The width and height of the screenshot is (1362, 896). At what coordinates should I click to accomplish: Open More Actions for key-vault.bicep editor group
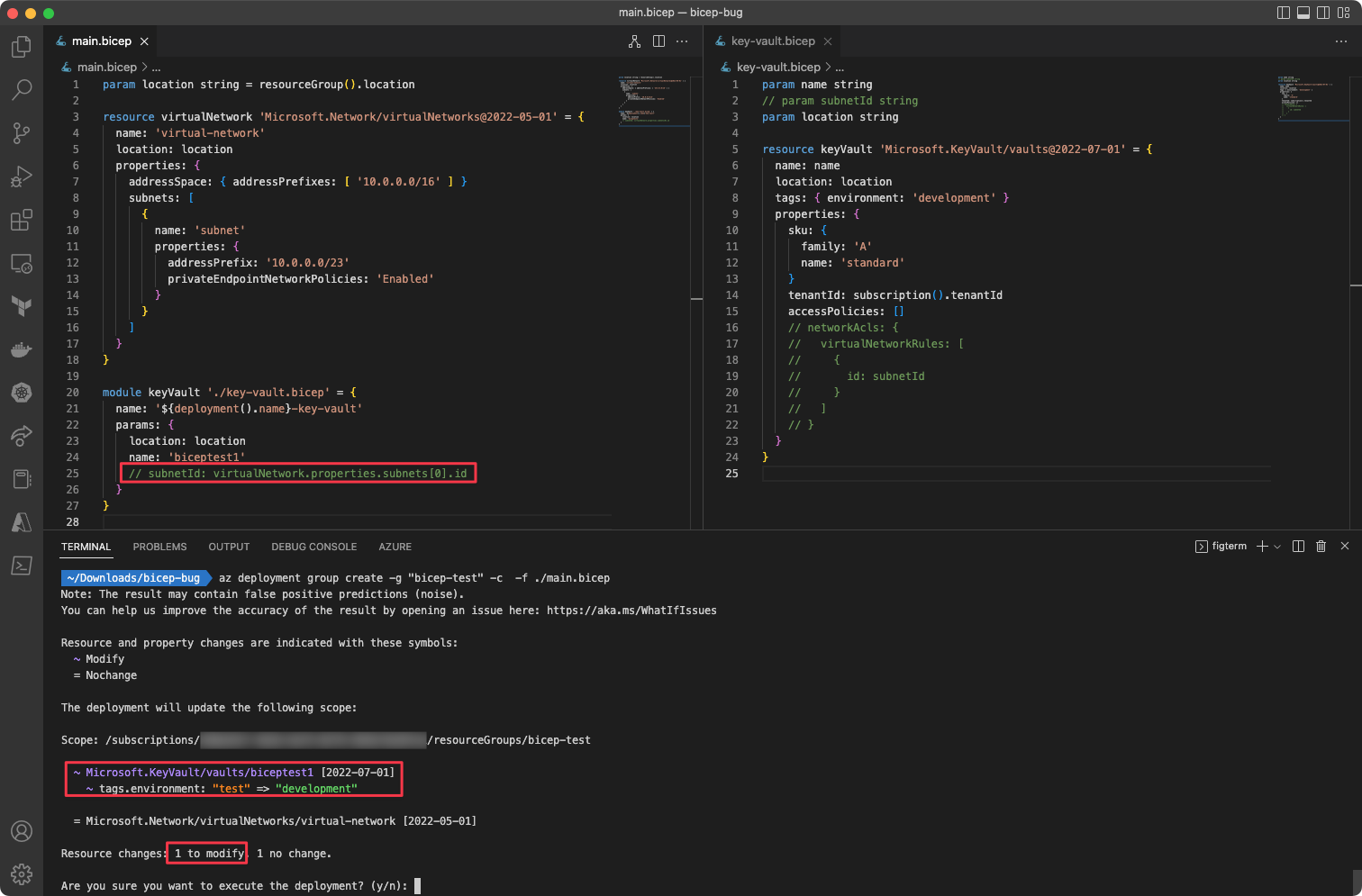[1341, 41]
